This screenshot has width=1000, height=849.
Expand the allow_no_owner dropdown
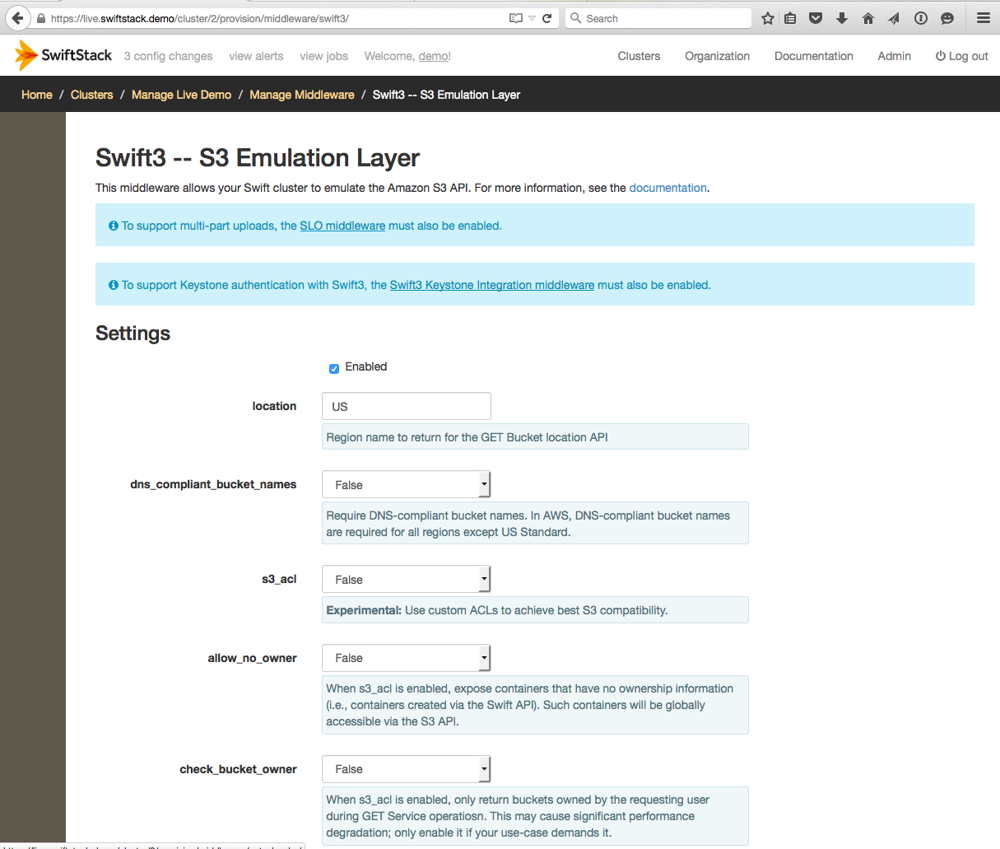[406, 658]
